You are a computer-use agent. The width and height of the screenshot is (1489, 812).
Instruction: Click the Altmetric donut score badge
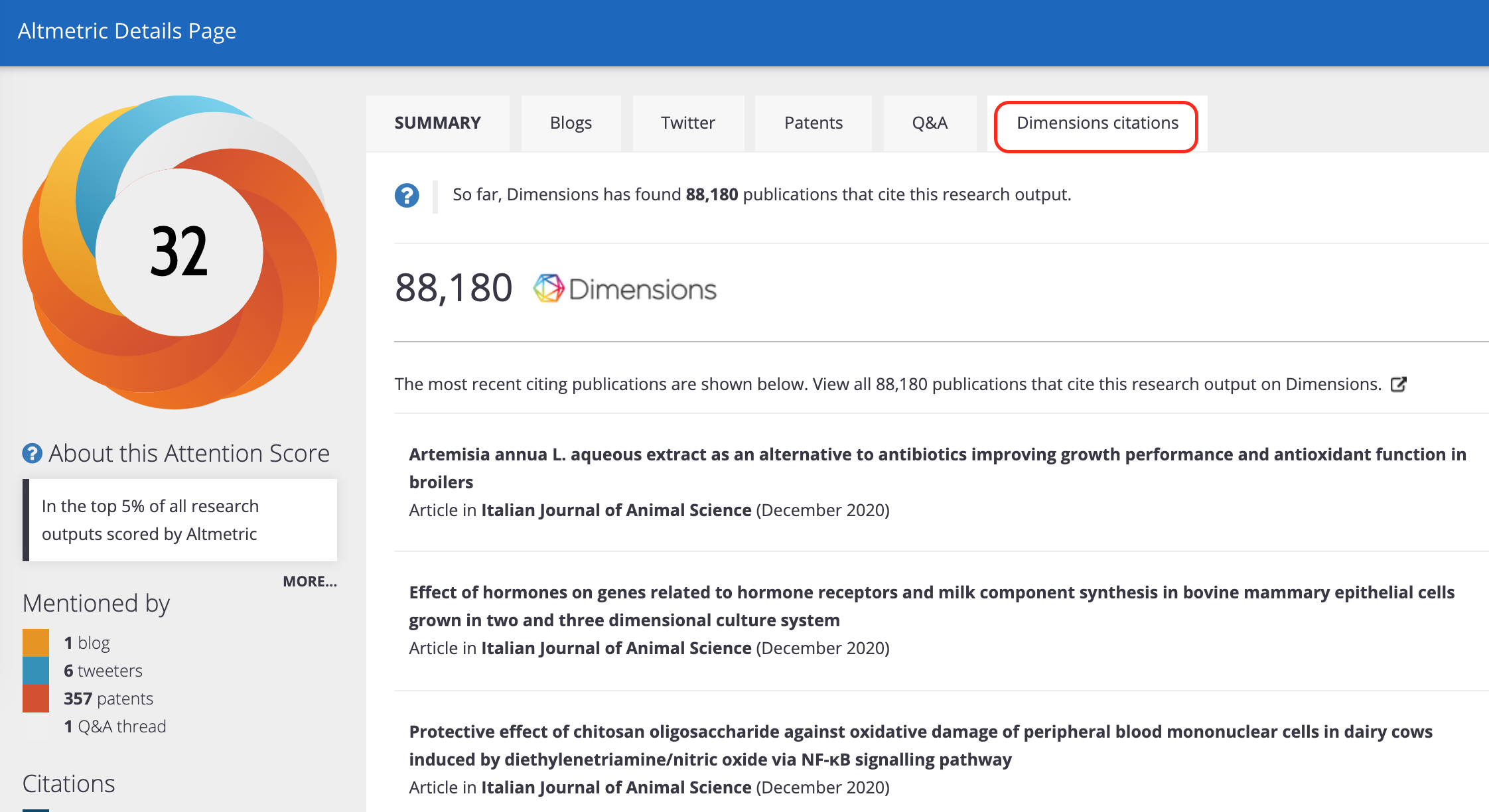[179, 252]
